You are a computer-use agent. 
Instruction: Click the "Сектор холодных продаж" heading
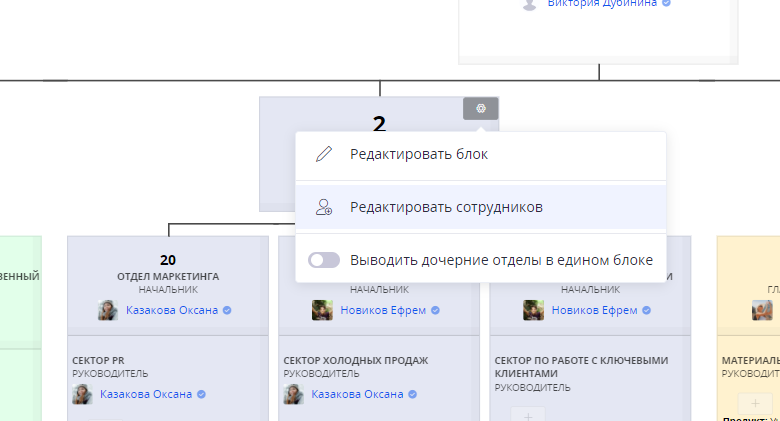coord(356,360)
